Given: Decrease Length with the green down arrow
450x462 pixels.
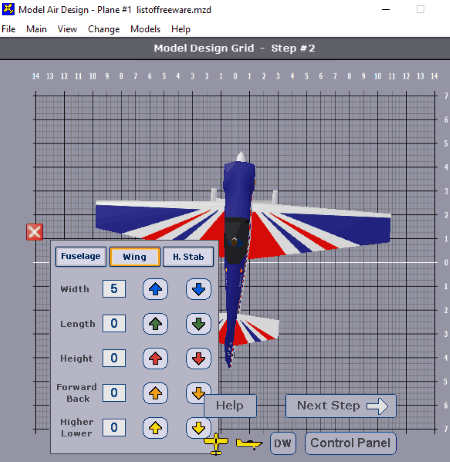Looking at the screenshot, I should pyautogui.click(x=199, y=324).
